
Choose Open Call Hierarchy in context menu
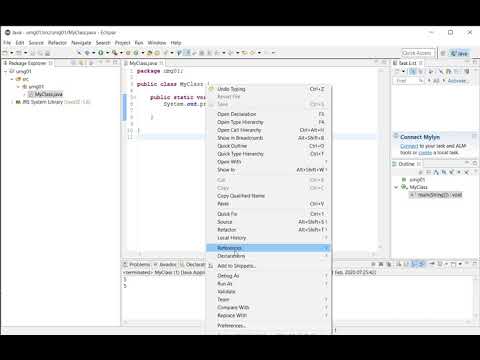click(269, 130)
